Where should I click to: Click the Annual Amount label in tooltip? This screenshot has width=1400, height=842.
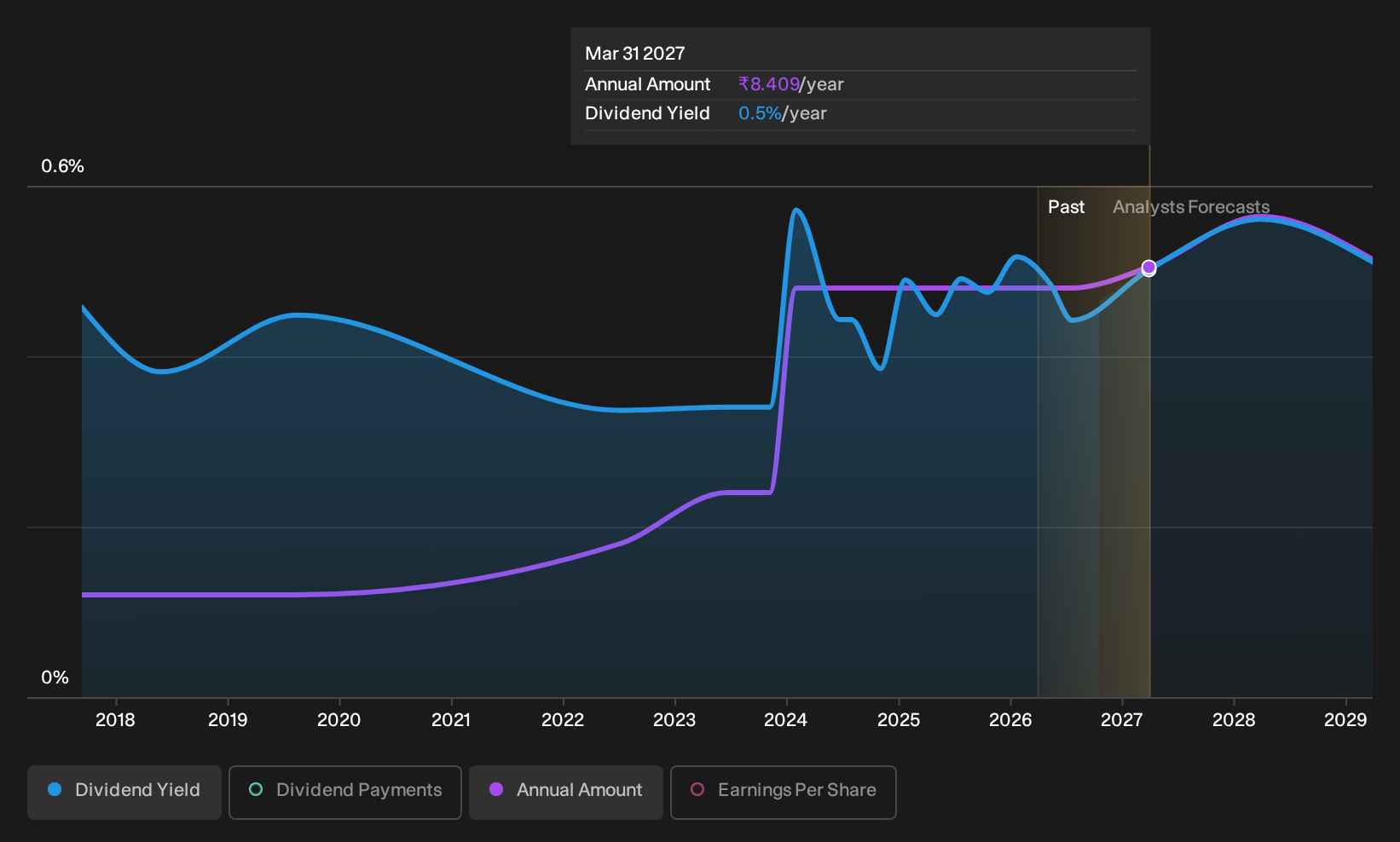click(x=648, y=84)
